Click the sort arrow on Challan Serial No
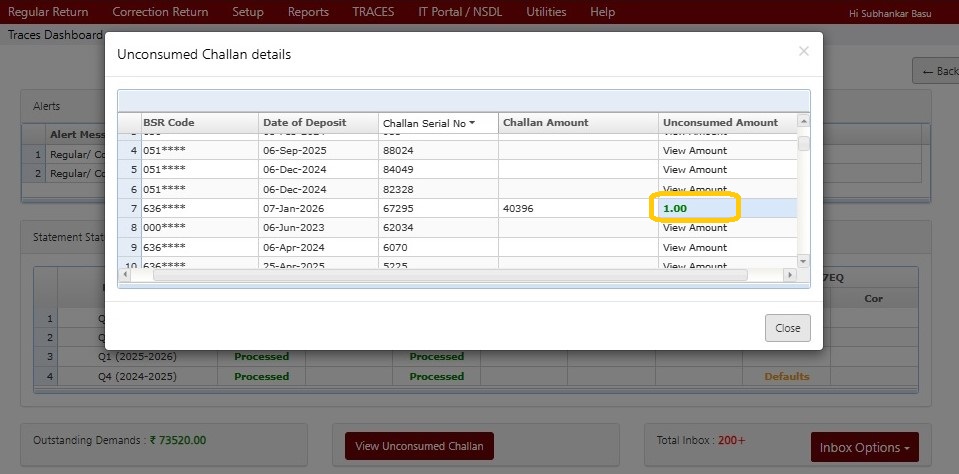The width and height of the screenshot is (959, 474). (472, 124)
